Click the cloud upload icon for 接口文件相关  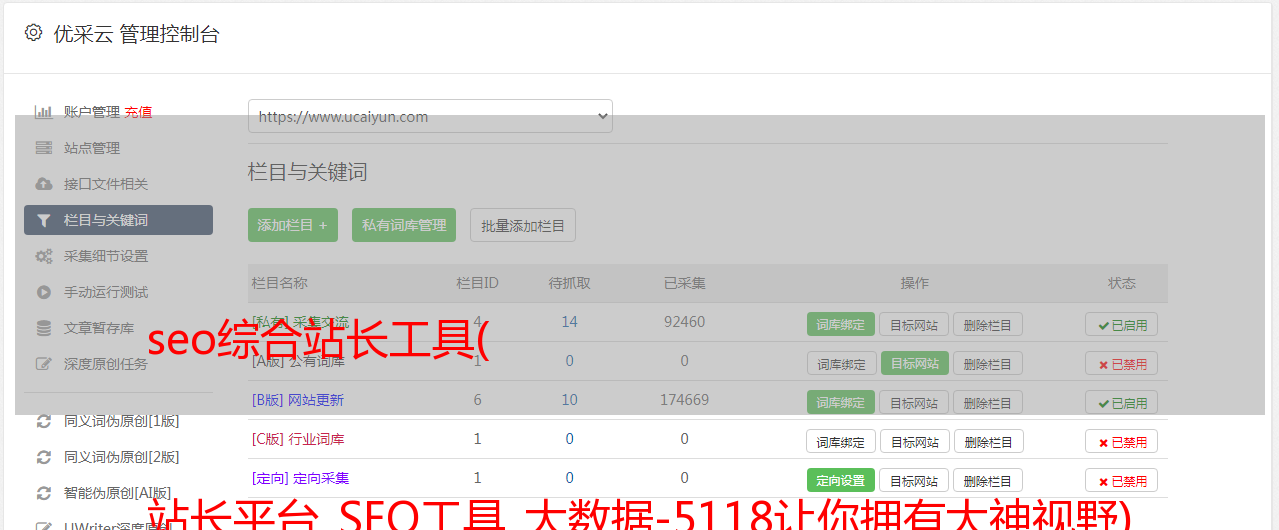(44, 184)
